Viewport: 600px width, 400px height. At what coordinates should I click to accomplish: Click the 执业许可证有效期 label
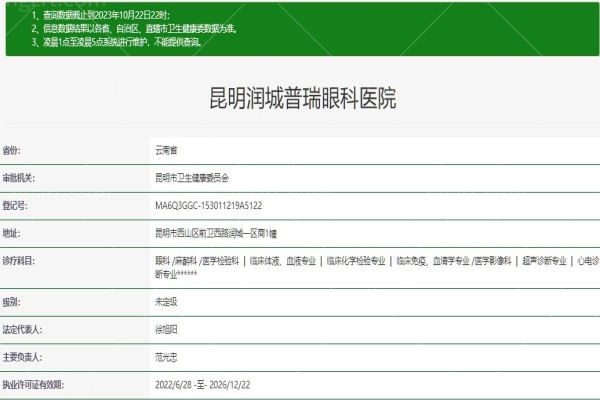point(33,385)
